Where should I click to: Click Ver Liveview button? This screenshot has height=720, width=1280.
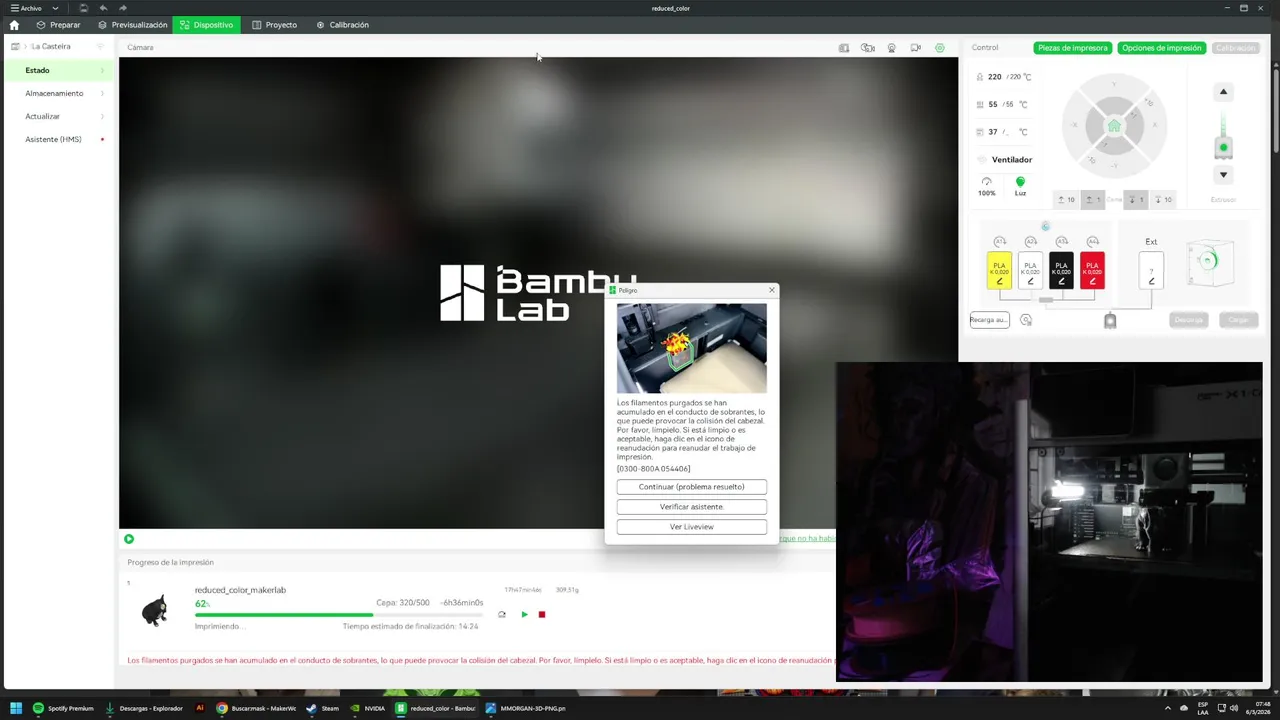coord(692,527)
